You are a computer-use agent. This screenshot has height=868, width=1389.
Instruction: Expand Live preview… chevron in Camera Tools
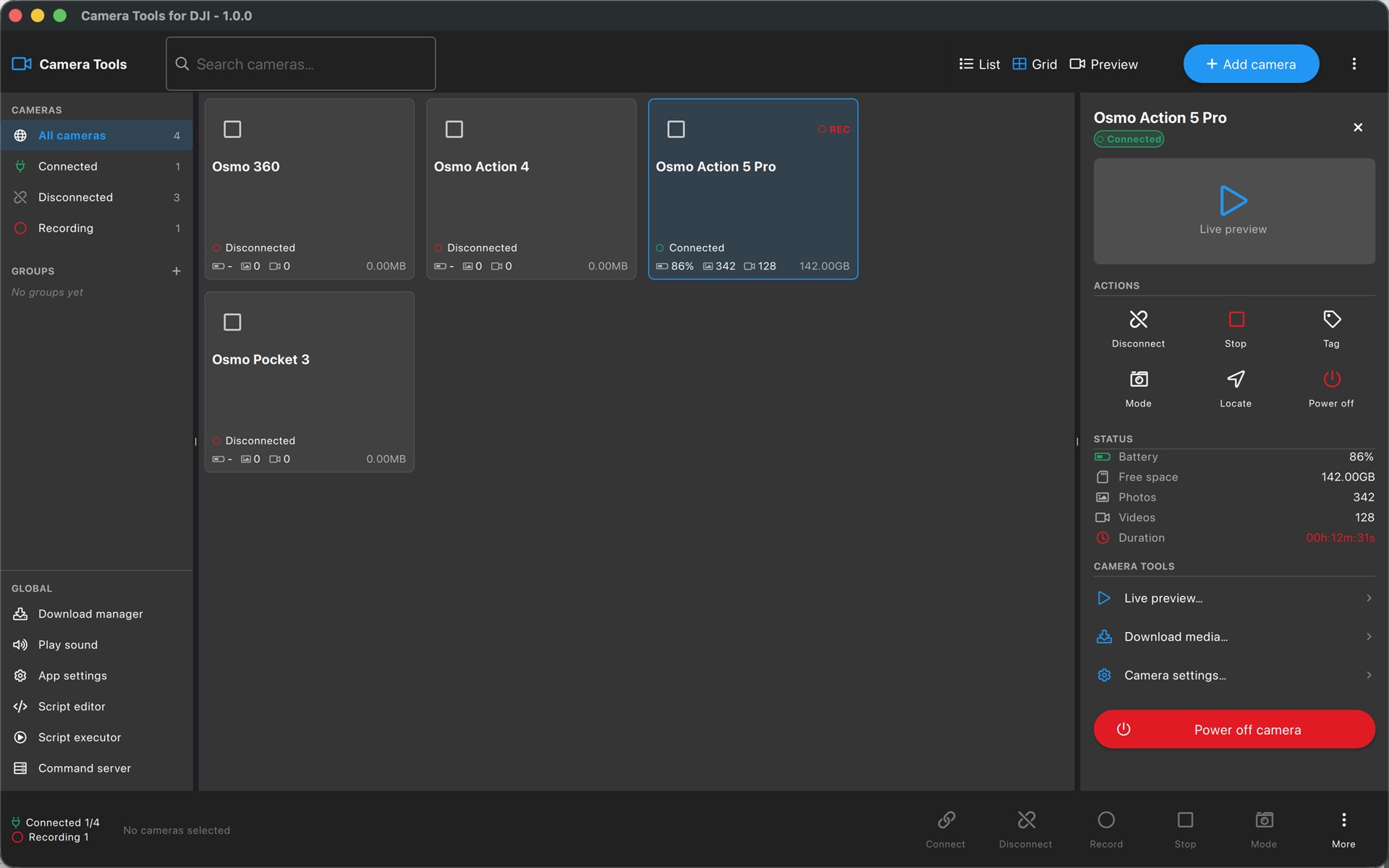[1368, 598]
